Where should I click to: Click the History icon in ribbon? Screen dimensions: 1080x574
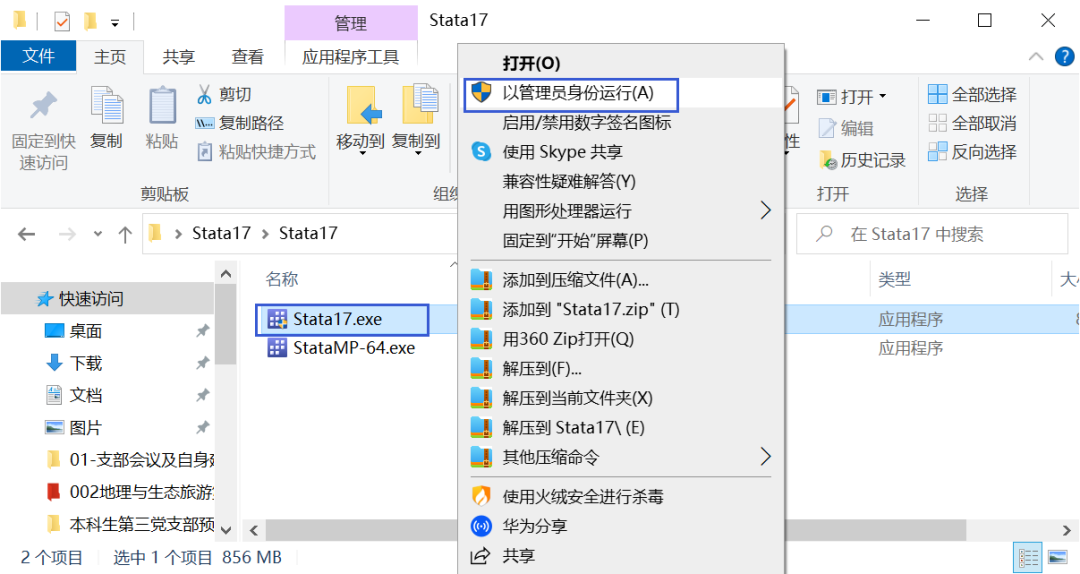pos(828,160)
